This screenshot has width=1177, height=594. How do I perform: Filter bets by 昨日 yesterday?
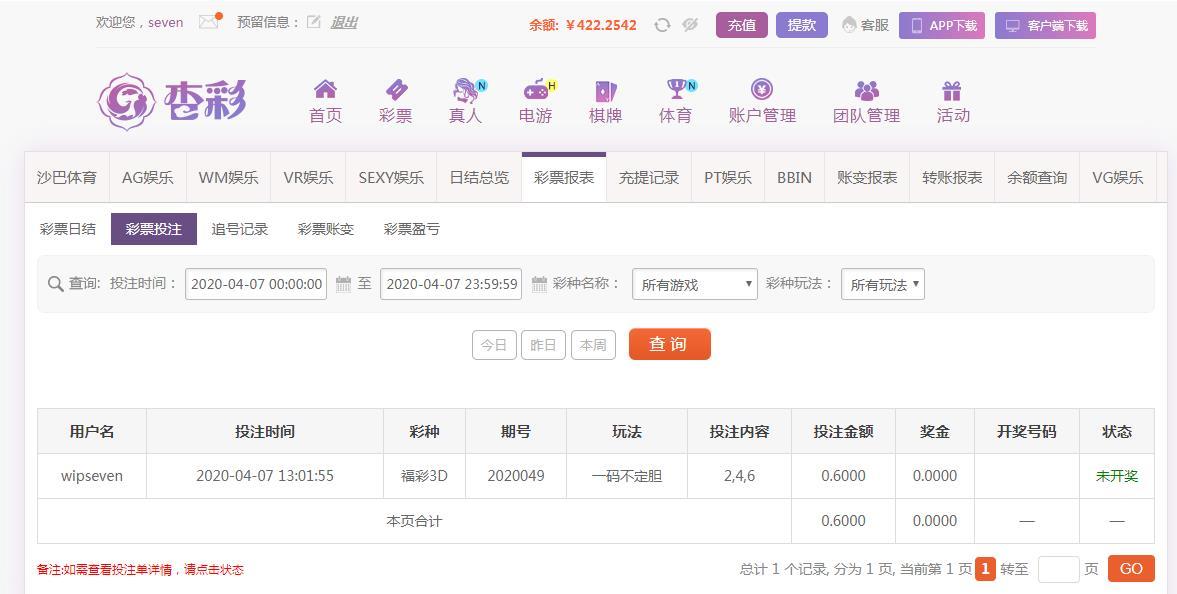543,345
